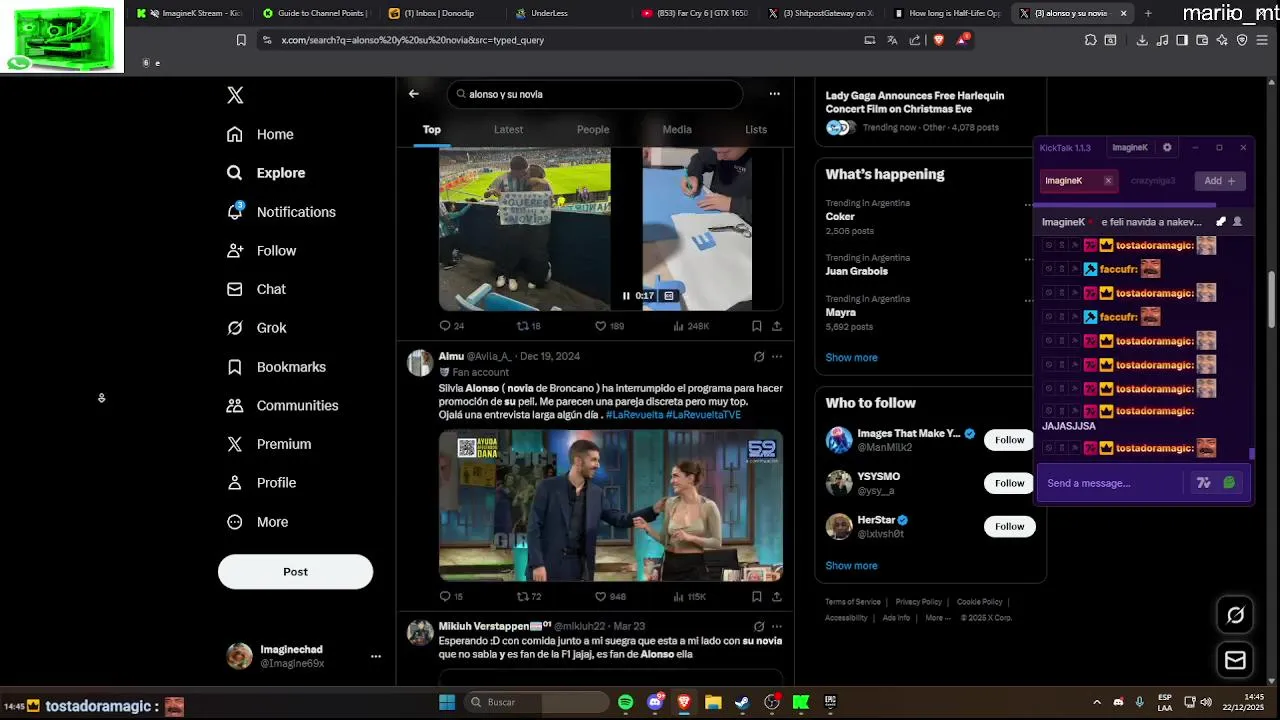Screen dimensions: 1280x720
Task: Open Kick emote picker green icon
Action: [x=1229, y=483]
